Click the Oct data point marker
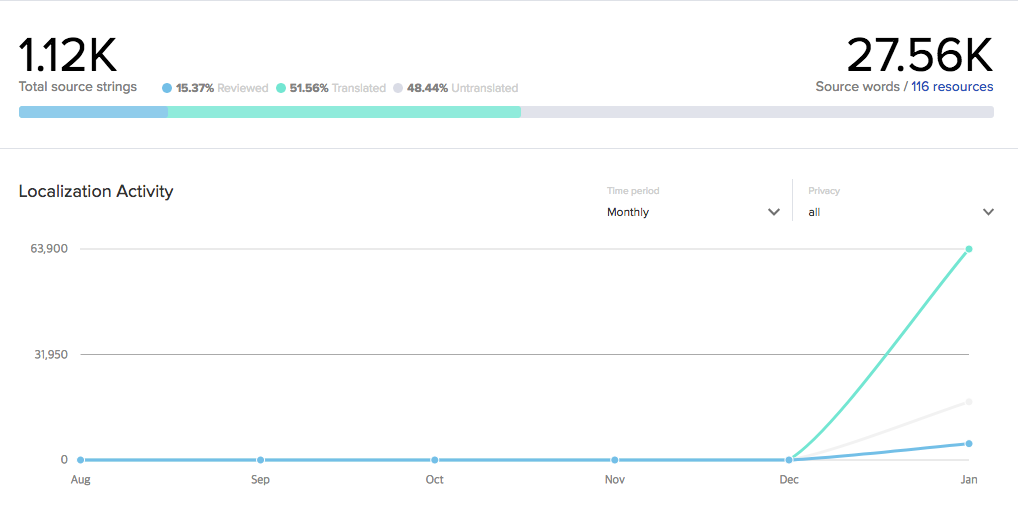The image size is (1018, 521). pyautogui.click(x=434, y=460)
